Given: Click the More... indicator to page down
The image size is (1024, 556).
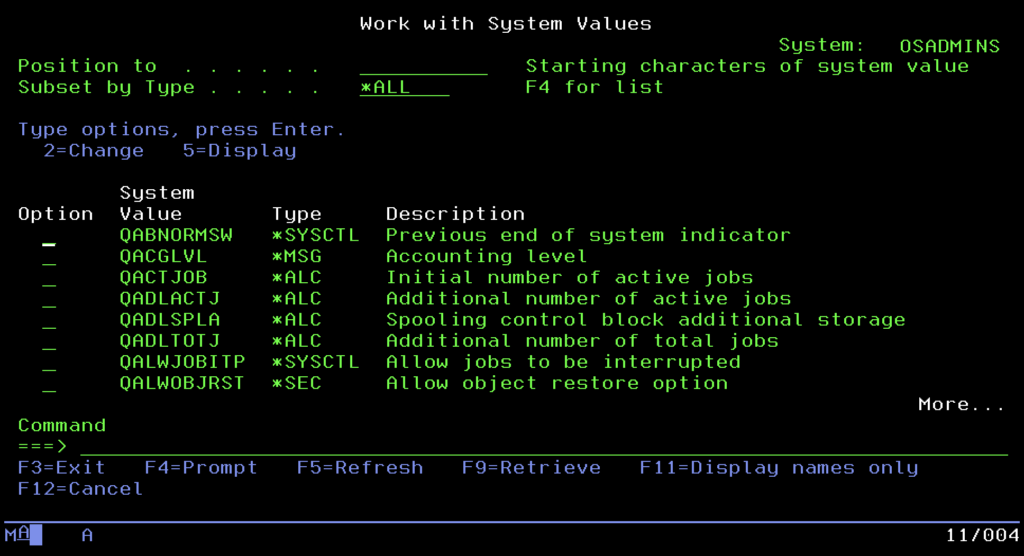Looking at the screenshot, I should (961, 405).
